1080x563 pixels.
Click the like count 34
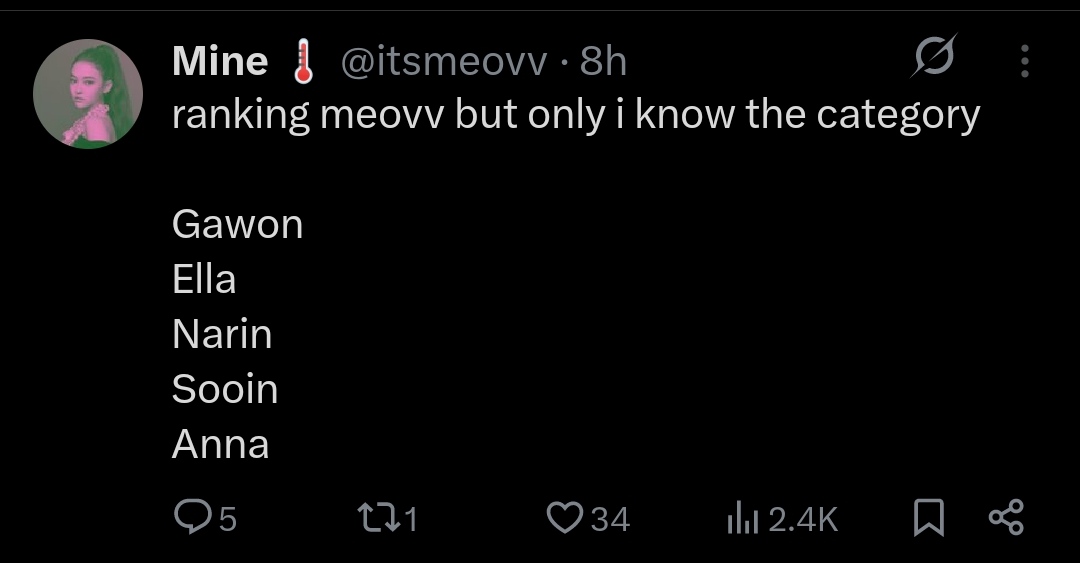[x=610, y=518]
